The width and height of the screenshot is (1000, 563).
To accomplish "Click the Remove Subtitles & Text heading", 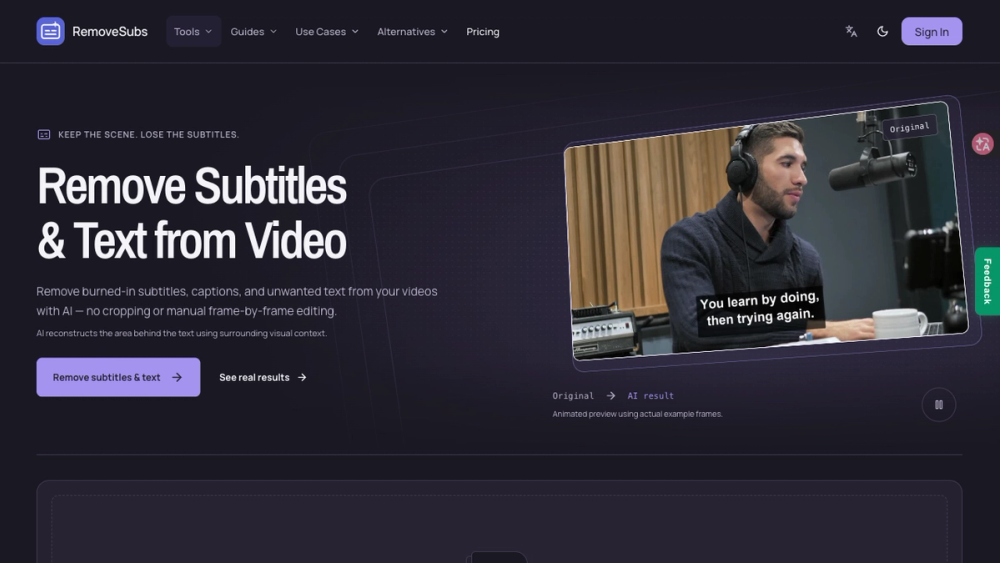I will pos(191,213).
